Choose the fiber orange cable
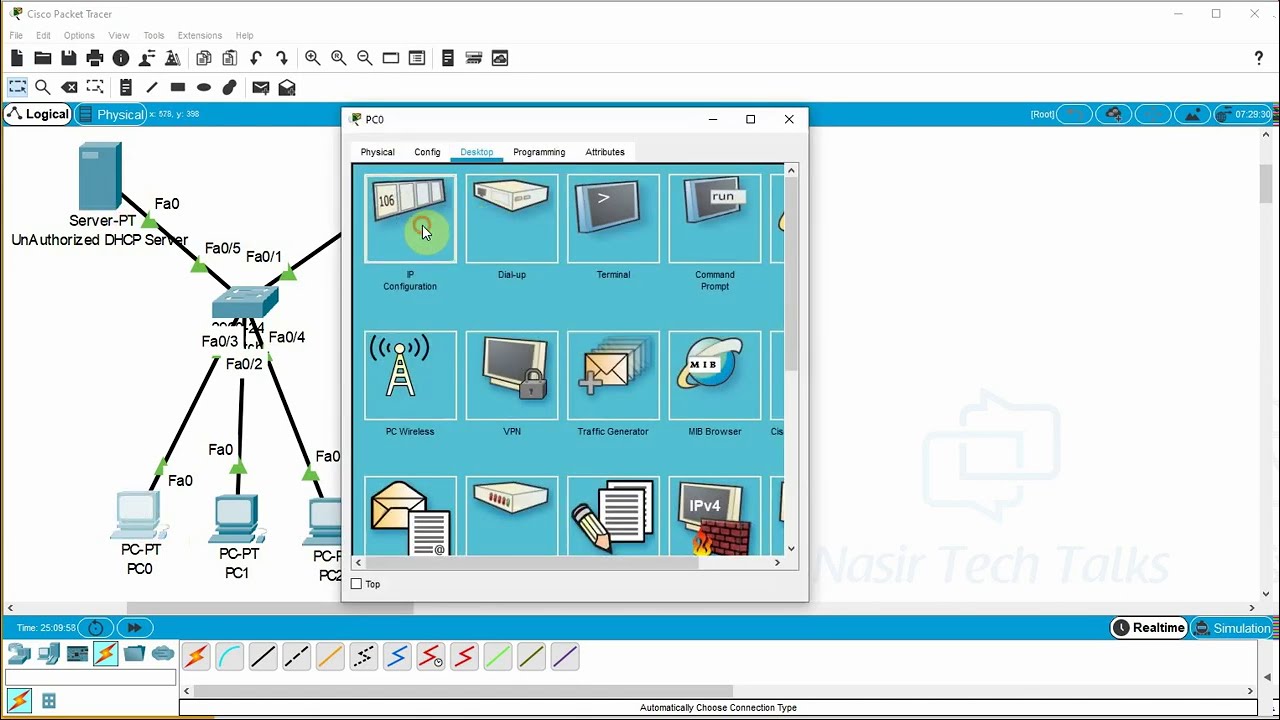Screen dimensions: 1280x720 [330, 657]
